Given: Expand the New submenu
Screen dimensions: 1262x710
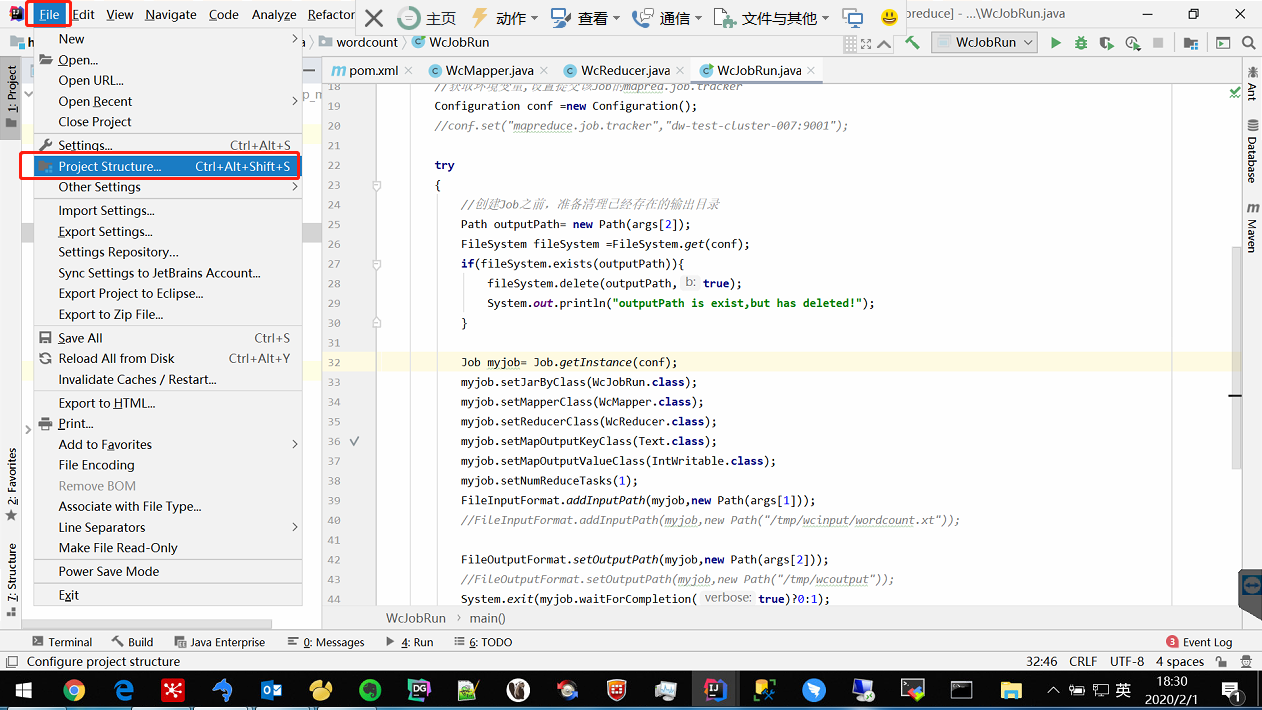Looking at the screenshot, I should tap(167, 39).
